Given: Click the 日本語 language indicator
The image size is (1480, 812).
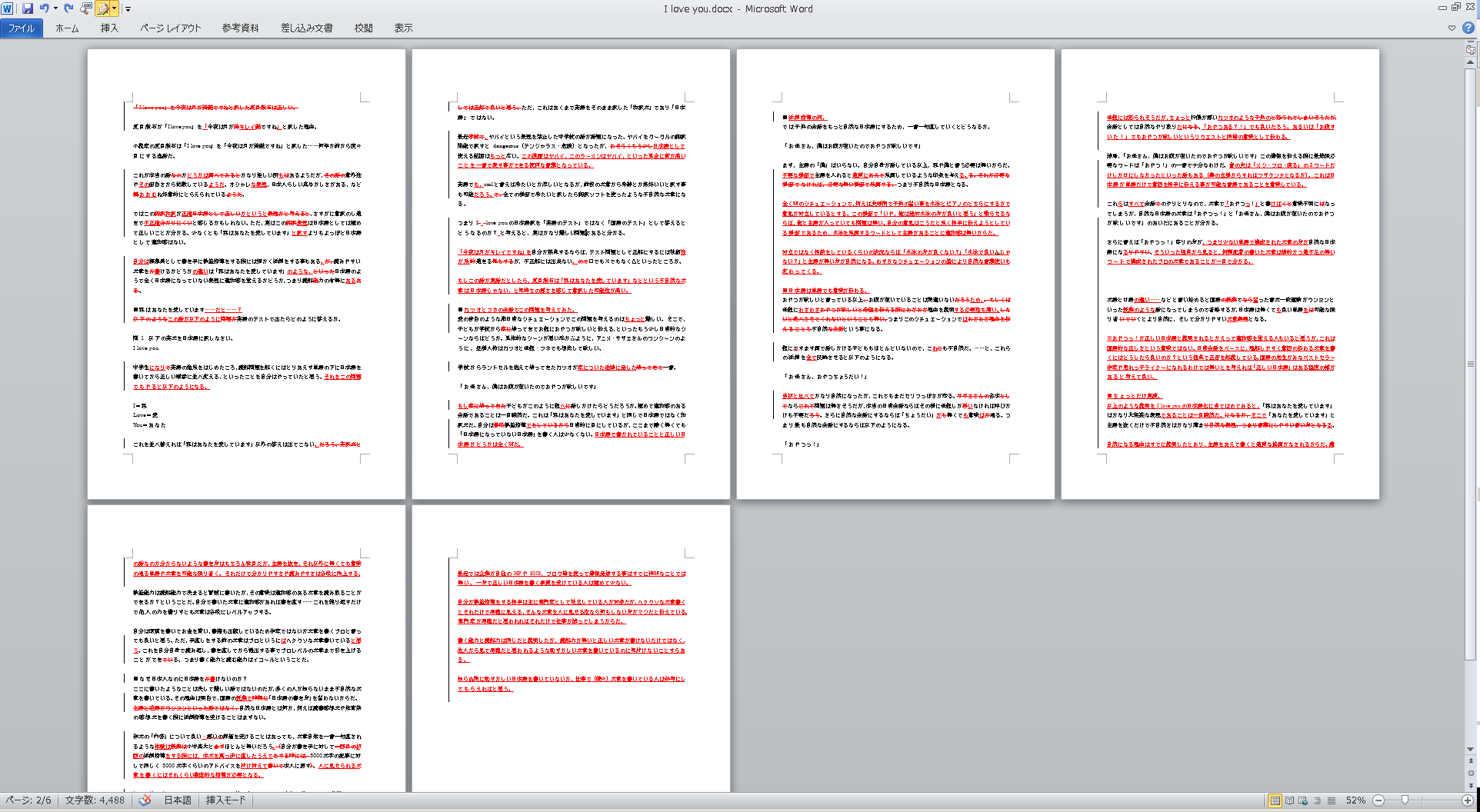Looking at the screenshot, I should click(178, 800).
